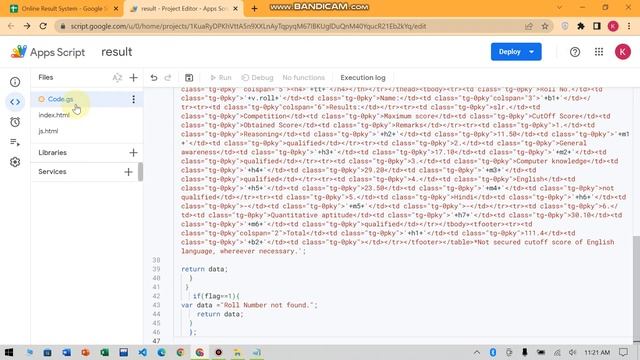Image resolution: width=640 pixels, height=360 pixels.
Task: Close the Online Result System tab
Action: pos(116,8)
